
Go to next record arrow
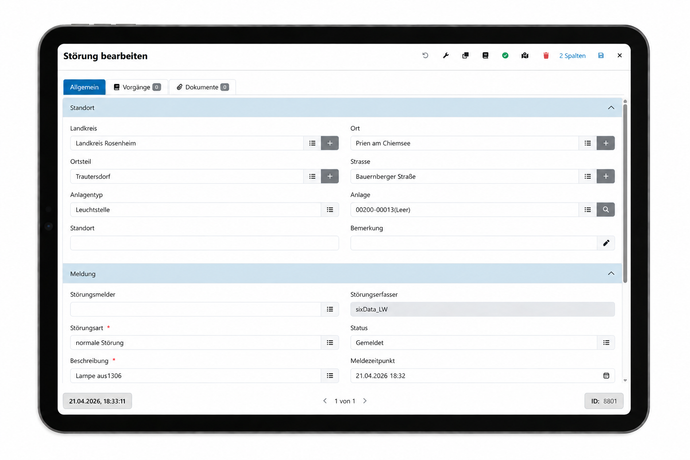[x=365, y=401]
